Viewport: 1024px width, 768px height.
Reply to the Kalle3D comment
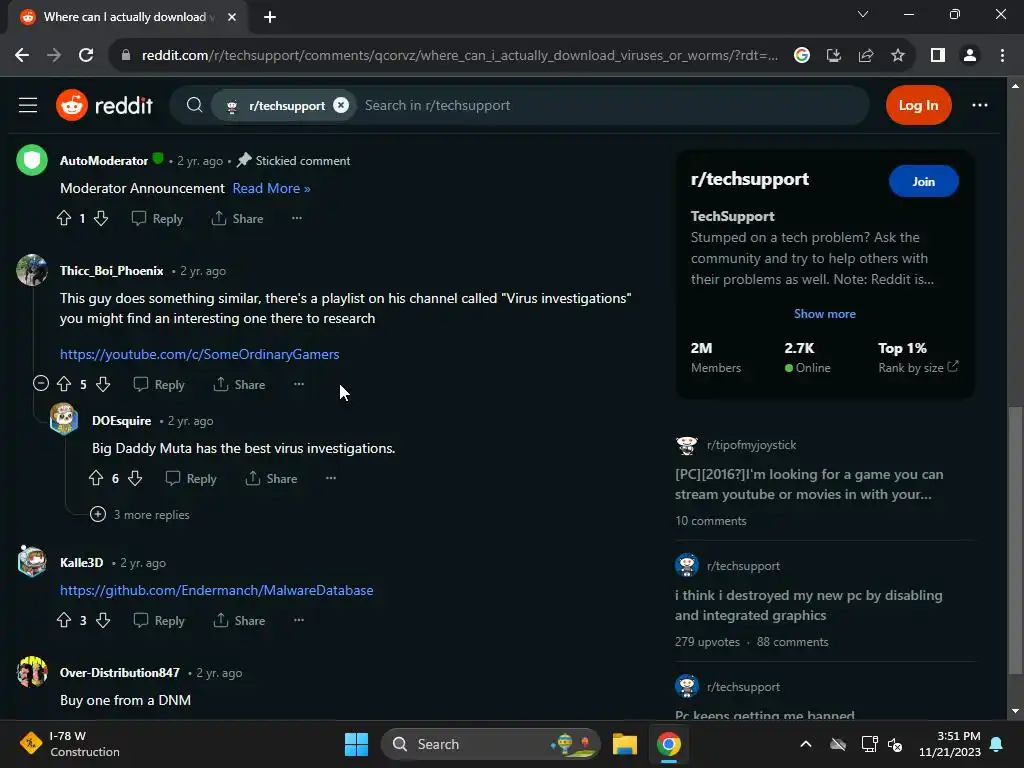159,620
